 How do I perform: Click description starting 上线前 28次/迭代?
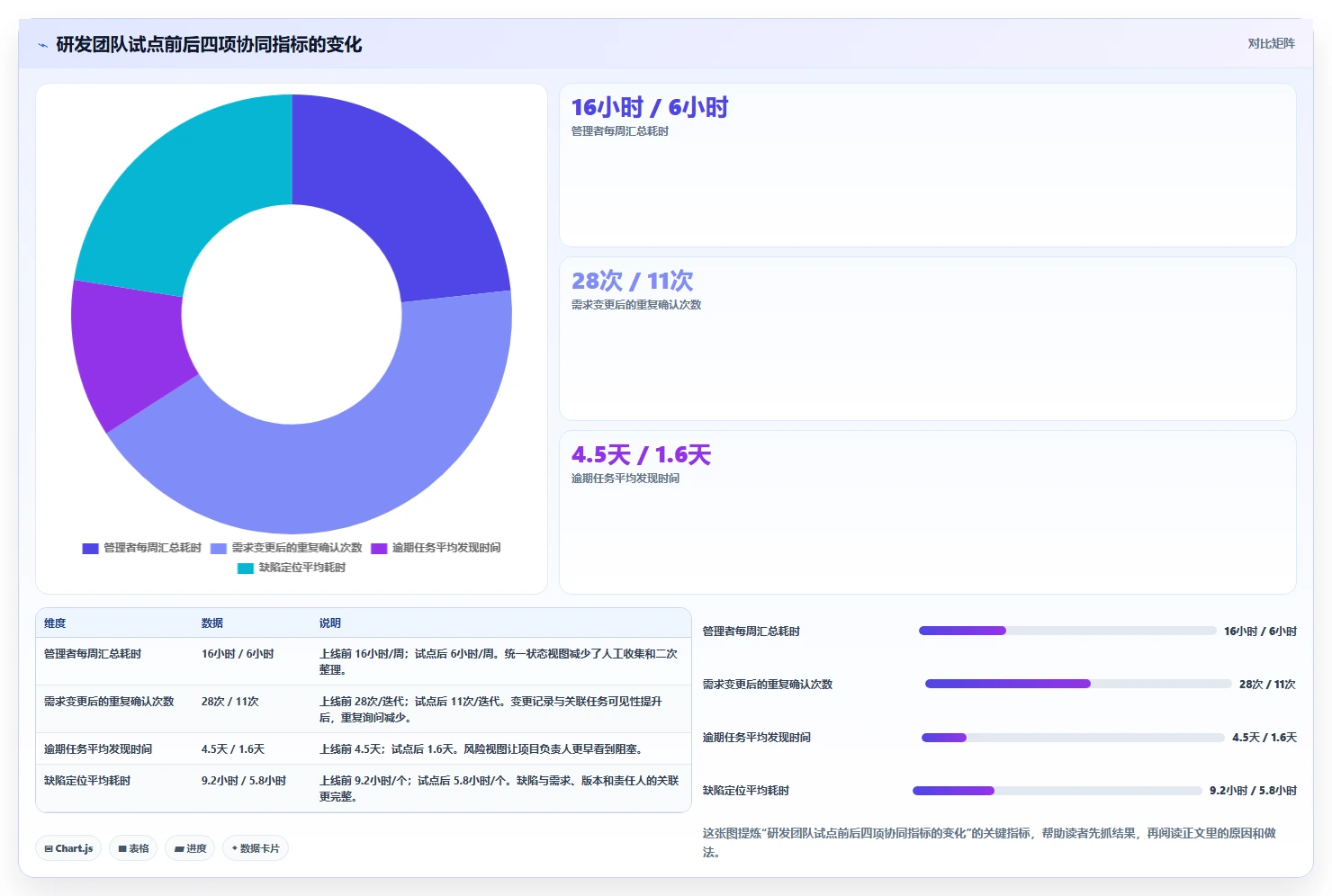coord(492,710)
